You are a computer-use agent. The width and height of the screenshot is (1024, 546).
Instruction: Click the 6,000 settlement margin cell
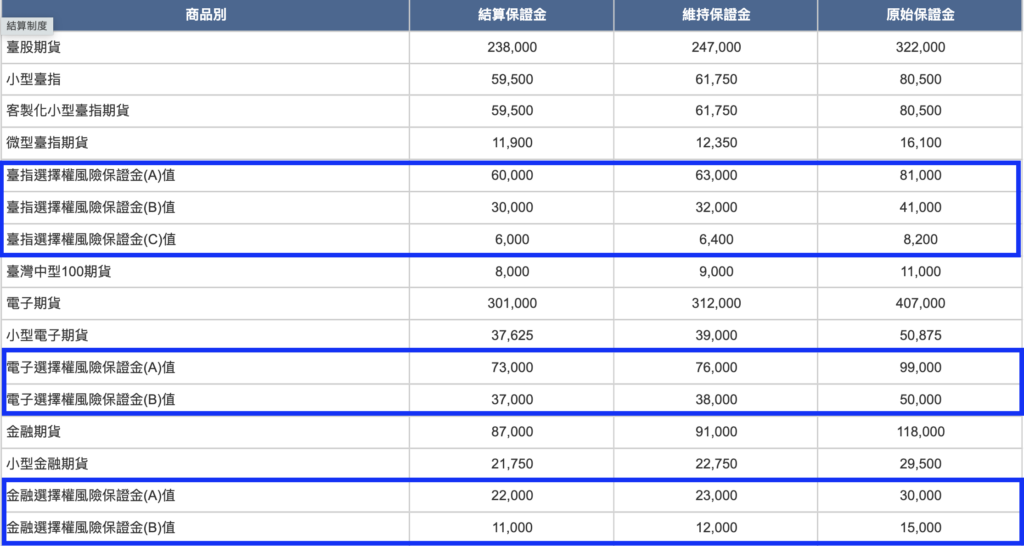point(511,240)
